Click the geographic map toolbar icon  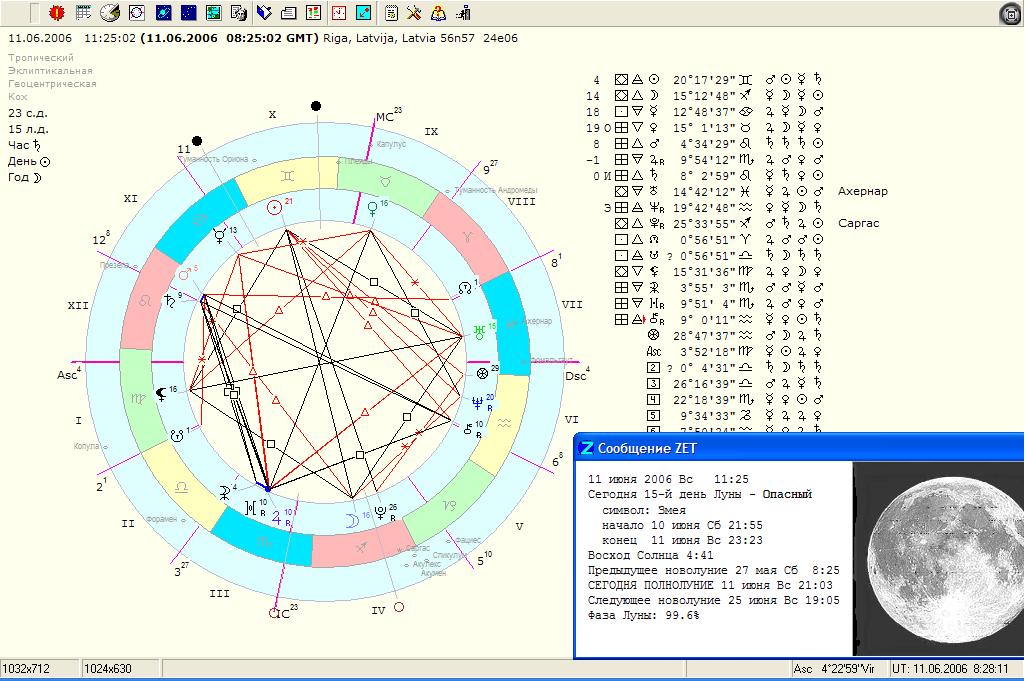pos(213,13)
